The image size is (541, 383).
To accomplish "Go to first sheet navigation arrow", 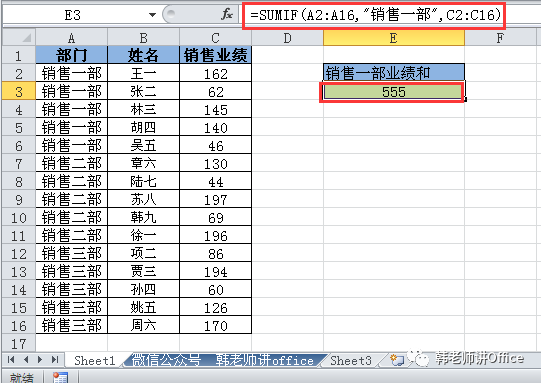I will pyautogui.click(x=11, y=360).
